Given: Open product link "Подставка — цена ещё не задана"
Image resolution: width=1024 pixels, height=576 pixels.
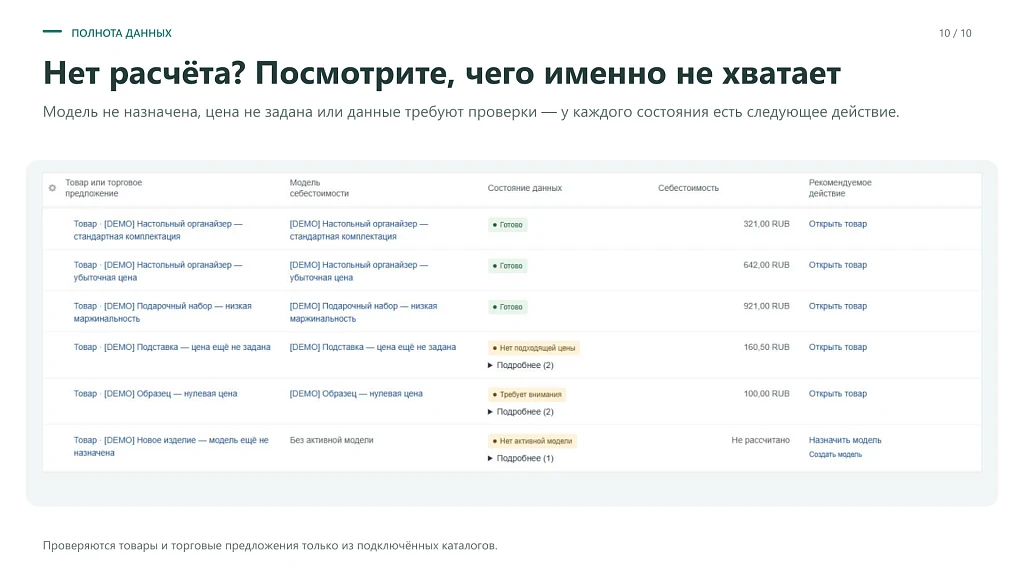Looking at the screenshot, I should (x=172, y=347).
